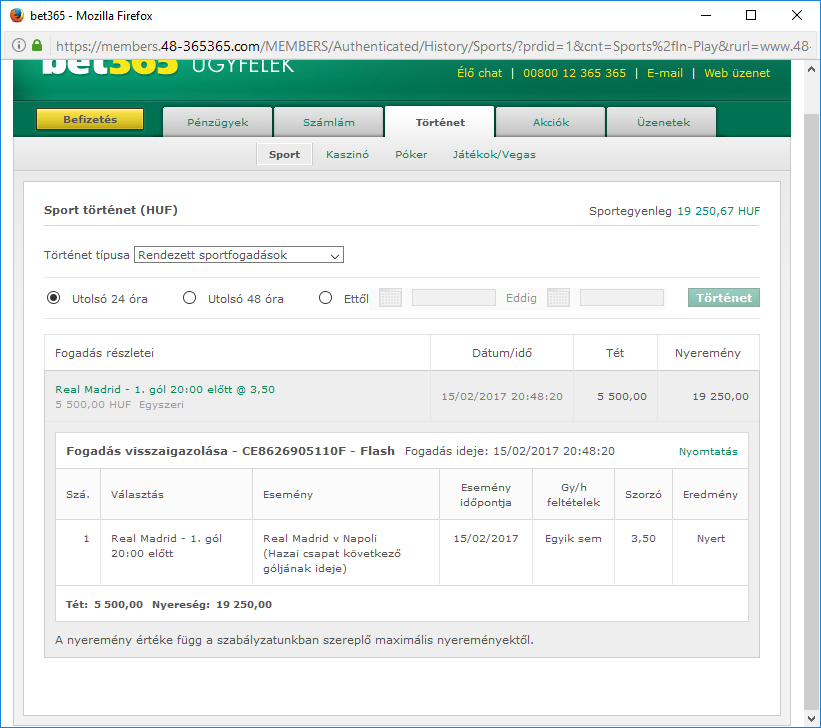821x728 pixels.
Task: Select the Történet tab
Action: (x=440, y=122)
